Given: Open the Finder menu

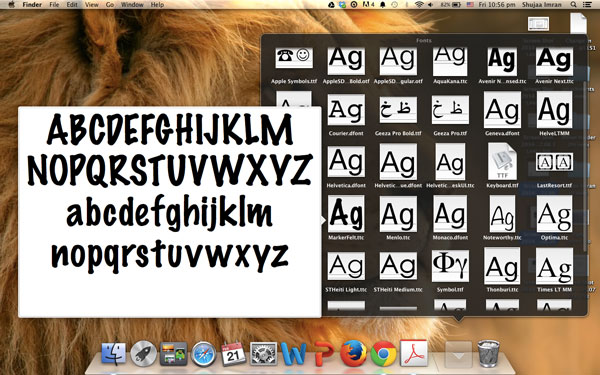Looking at the screenshot, I should click(x=32, y=5).
